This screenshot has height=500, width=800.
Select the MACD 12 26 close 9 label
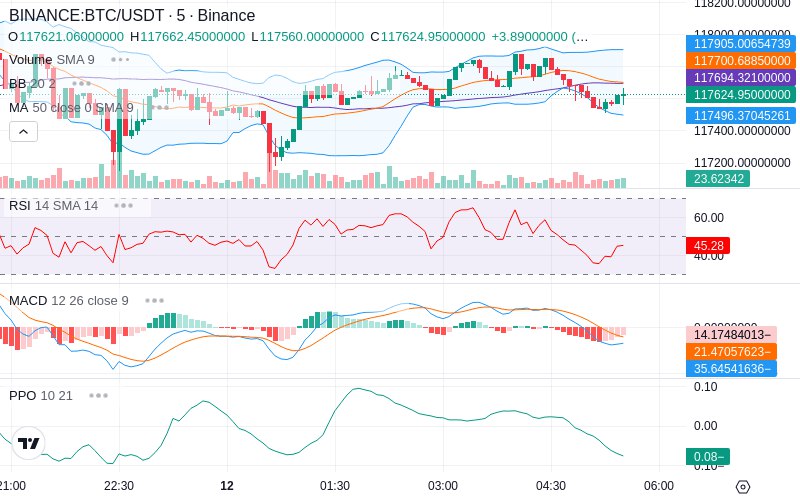click(69, 301)
